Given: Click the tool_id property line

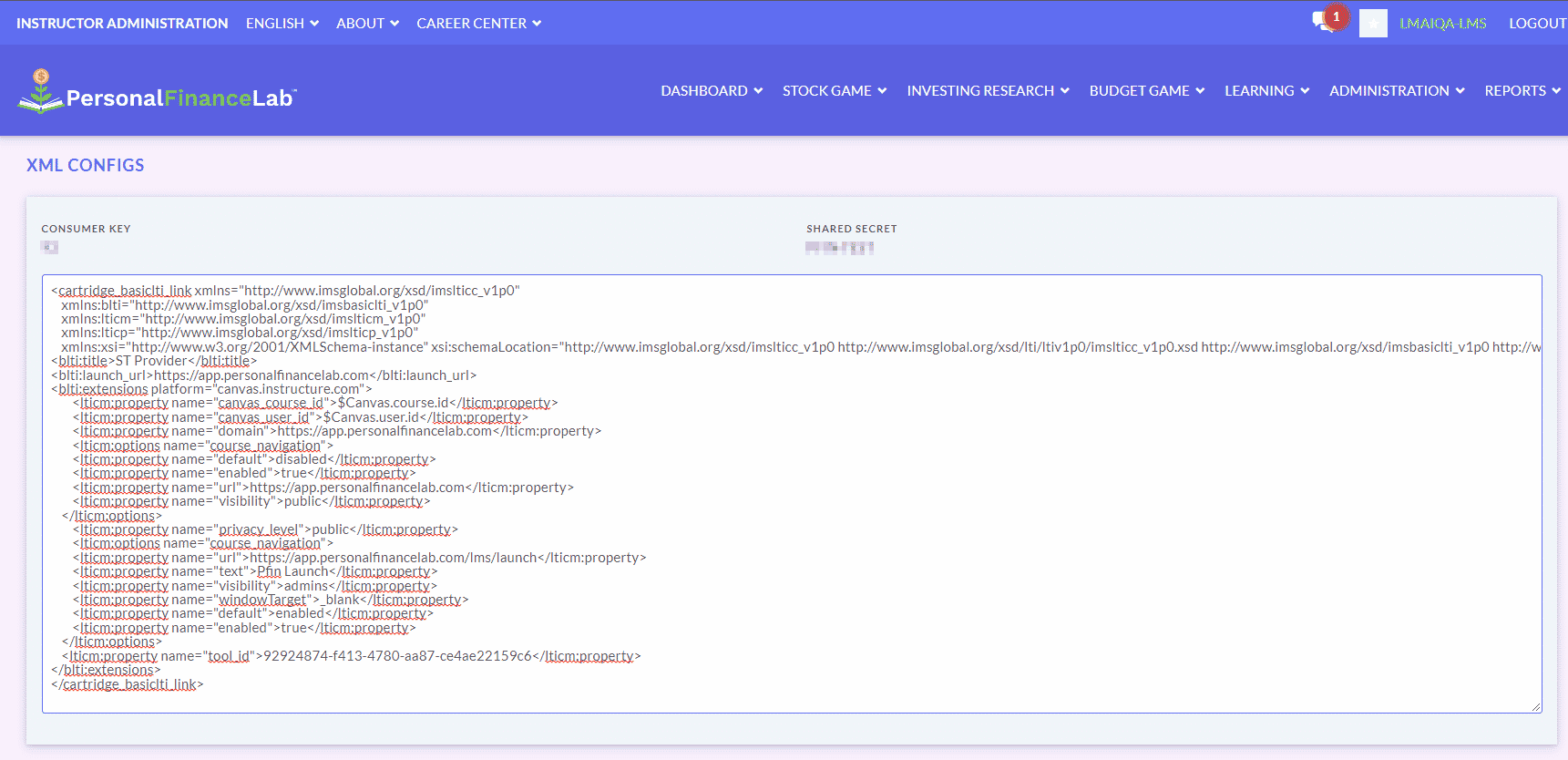Looking at the screenshot, I should (351, 655).
